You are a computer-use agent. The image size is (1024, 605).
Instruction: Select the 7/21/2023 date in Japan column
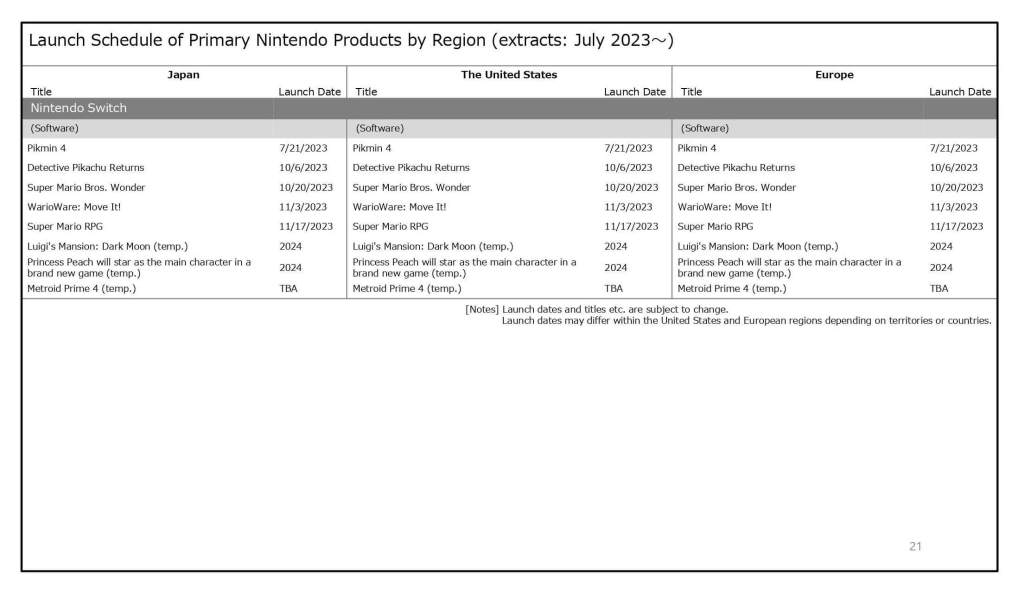tap(303, 148)
